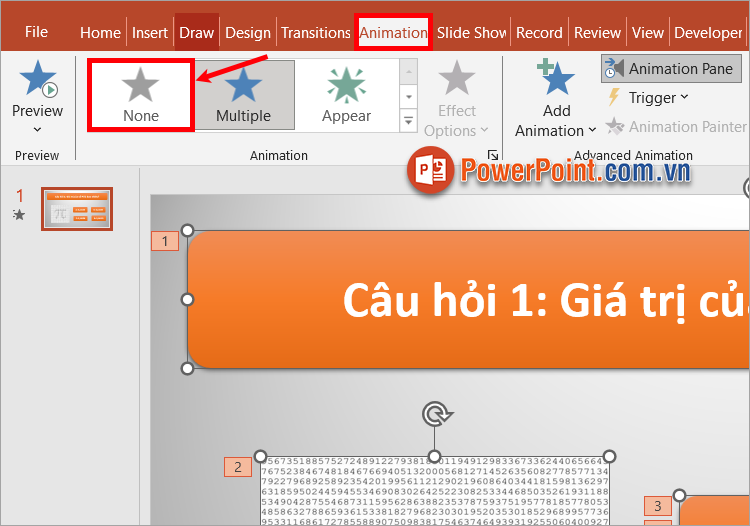Go to the Insert tab

click(150, 32)
